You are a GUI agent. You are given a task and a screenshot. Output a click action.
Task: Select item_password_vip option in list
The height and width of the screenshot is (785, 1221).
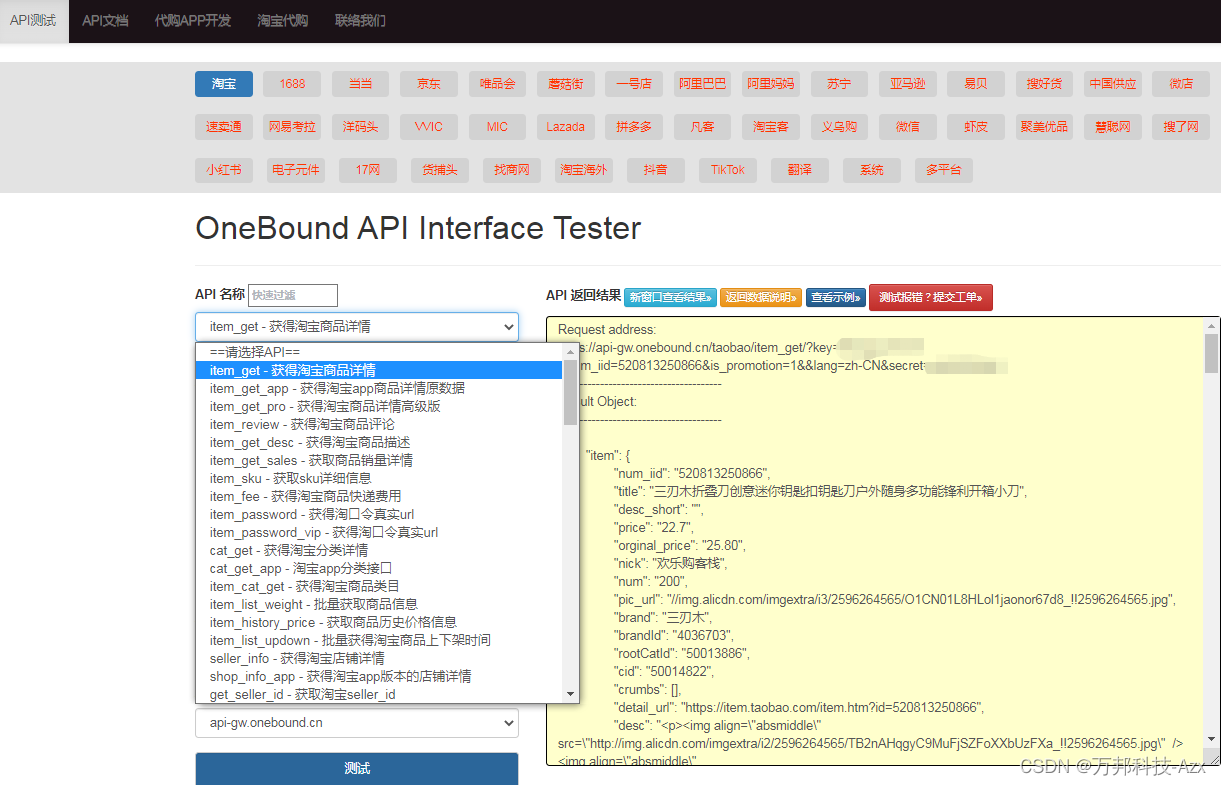[380, 532]
